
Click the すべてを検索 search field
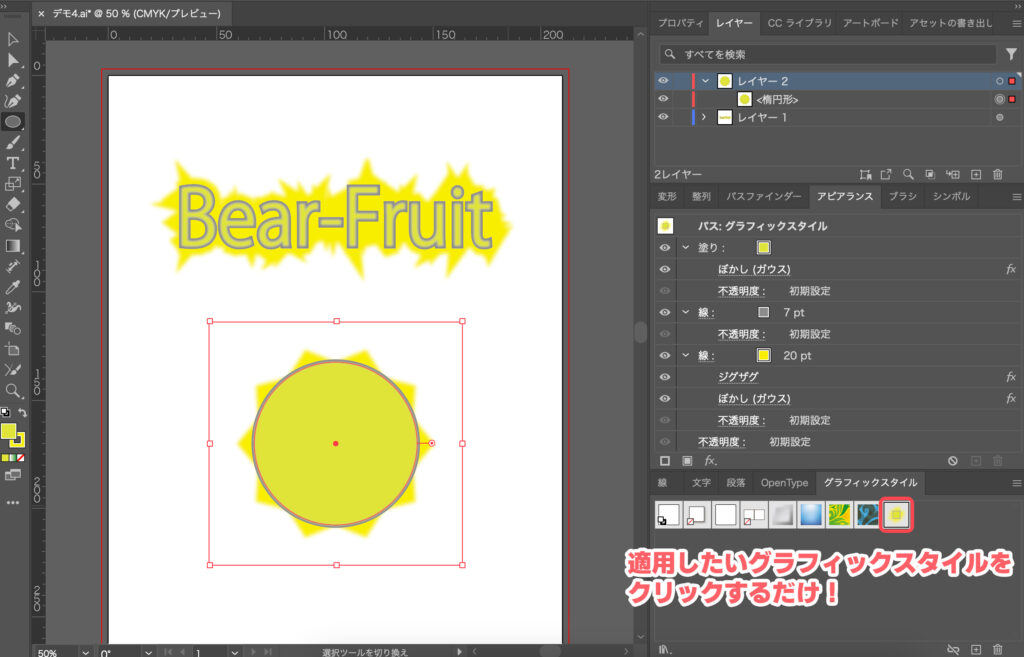tap(830, 54)
